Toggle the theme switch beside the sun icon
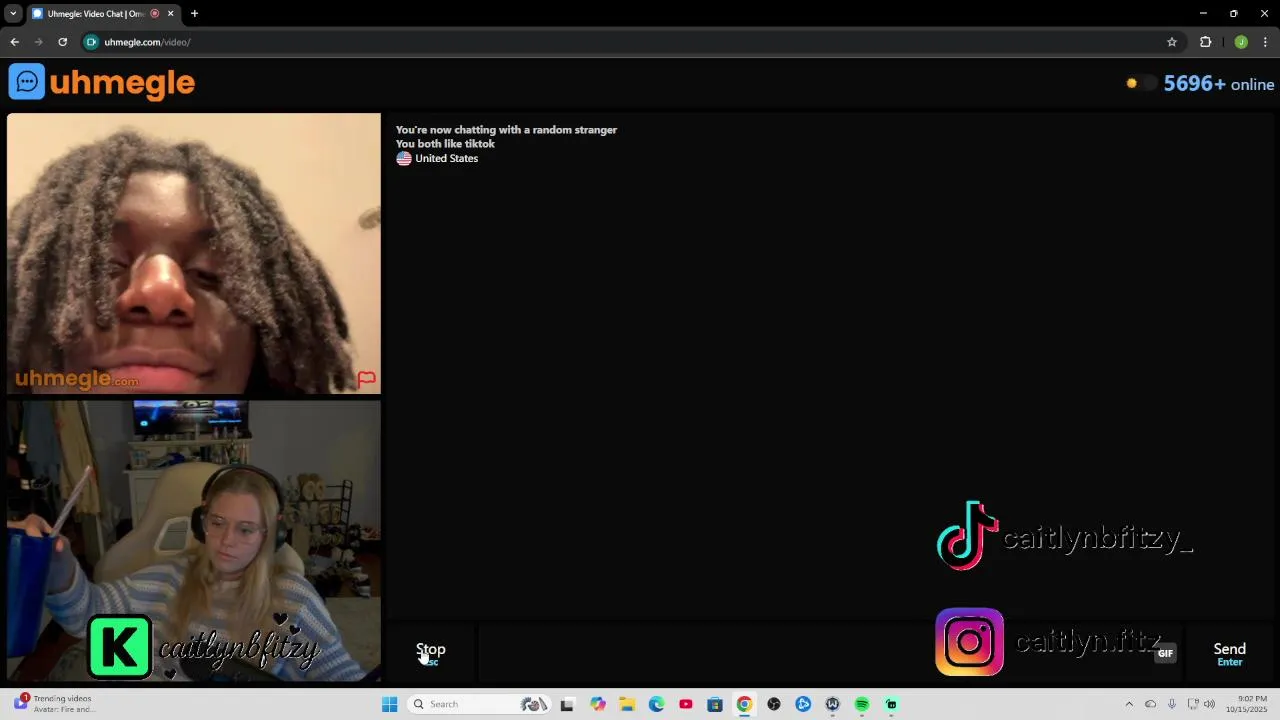 tap(1141, 84)
